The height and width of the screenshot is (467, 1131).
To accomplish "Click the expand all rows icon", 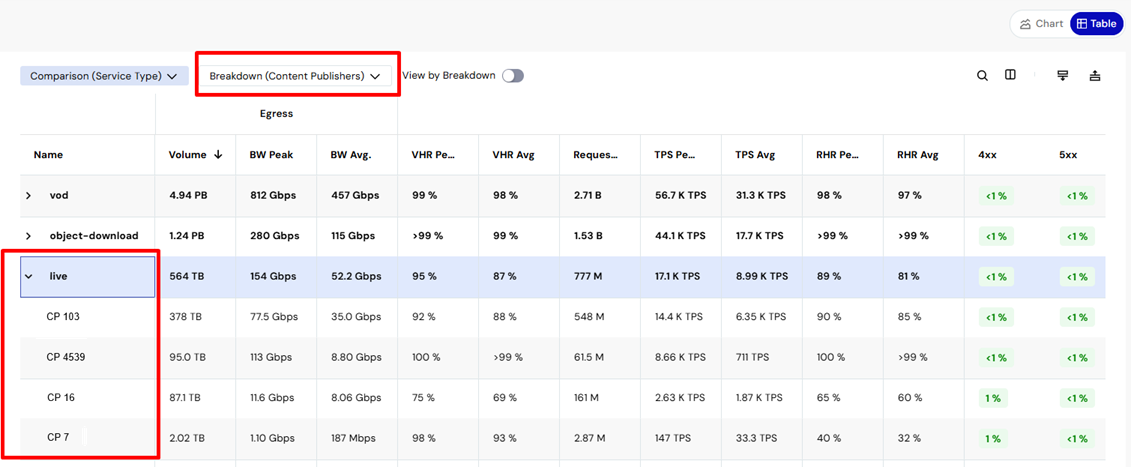I will click(x=1062, y=76).
